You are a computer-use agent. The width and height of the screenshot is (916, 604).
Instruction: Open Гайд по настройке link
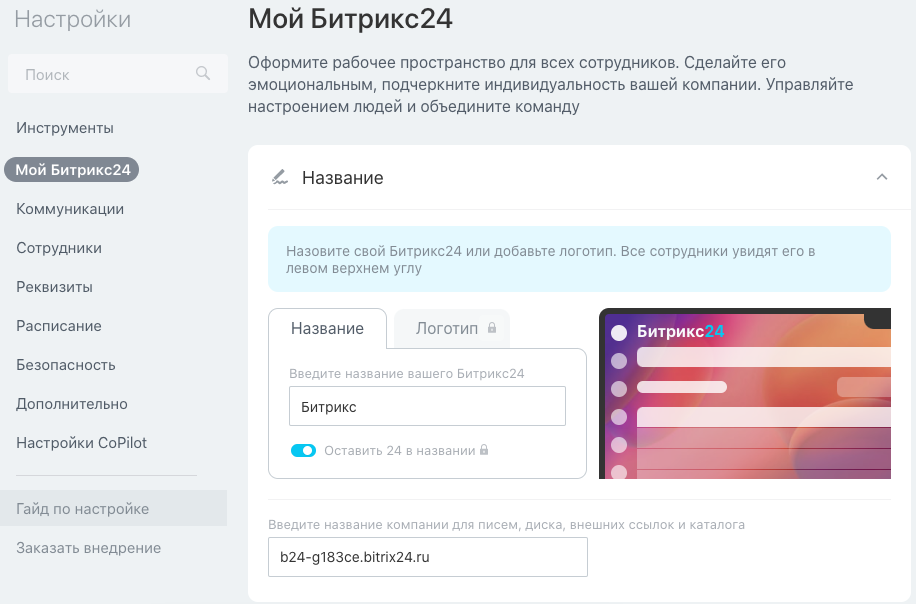(113, 508)
